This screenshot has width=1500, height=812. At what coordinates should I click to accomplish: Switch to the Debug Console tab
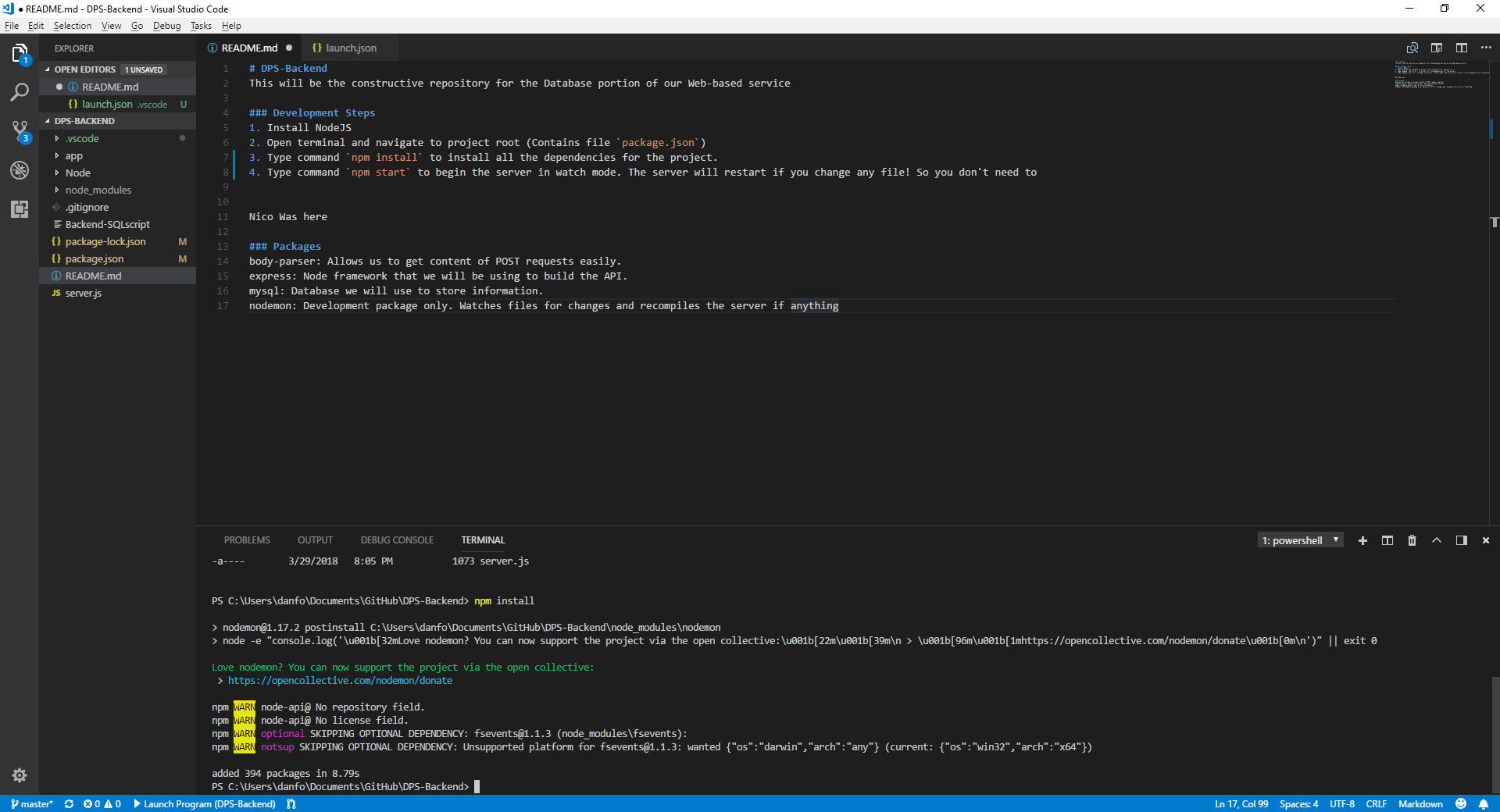pyautogui.click(x=397, y=540)
